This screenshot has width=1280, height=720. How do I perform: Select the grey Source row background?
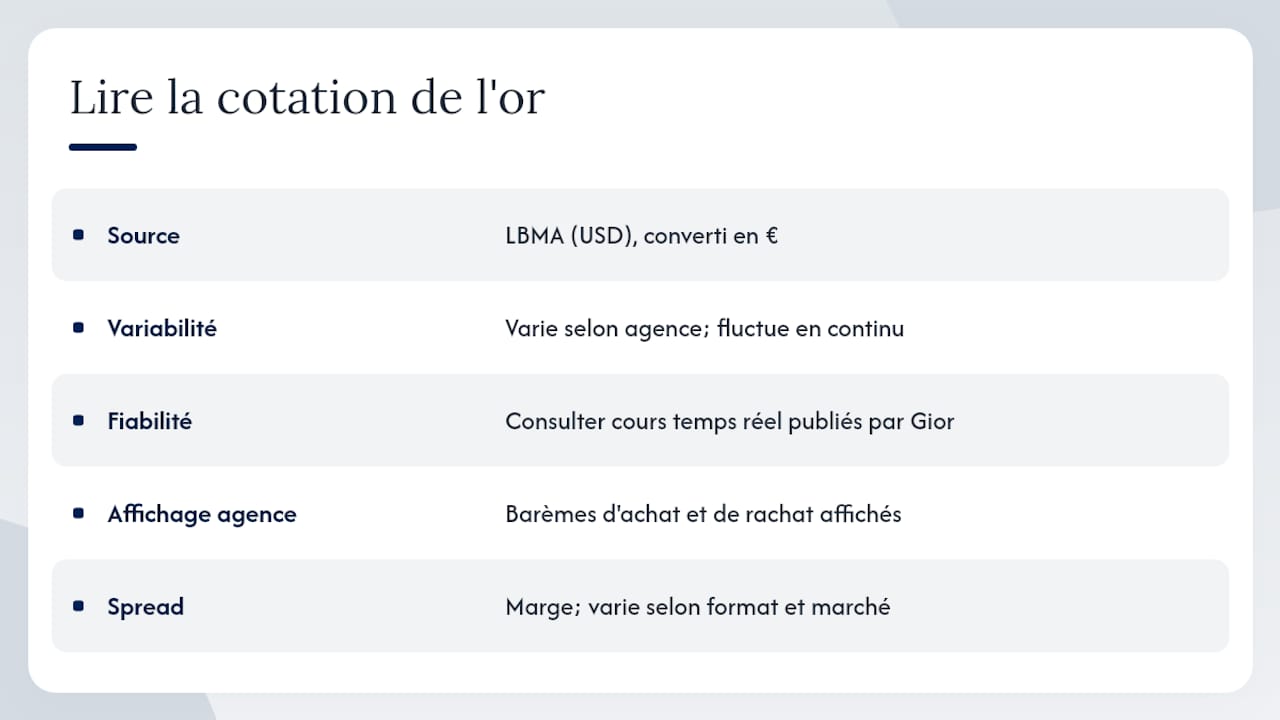pos(640,235)
